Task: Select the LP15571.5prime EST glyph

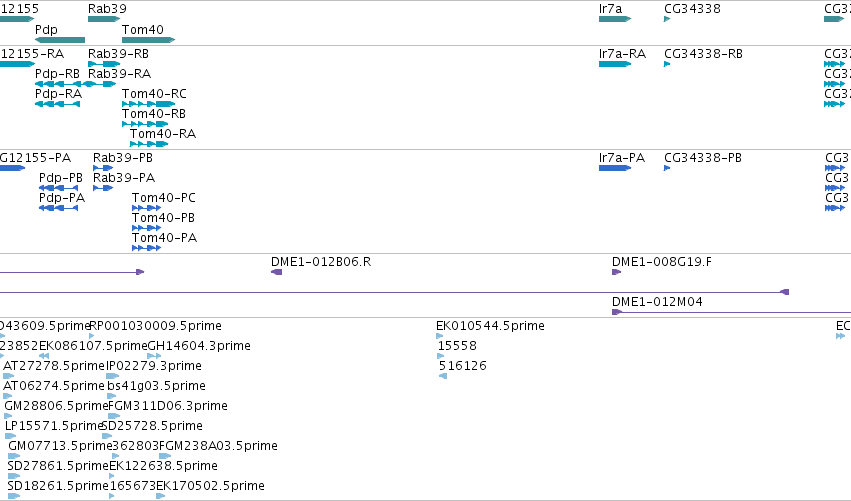Action: coord(11,437)
